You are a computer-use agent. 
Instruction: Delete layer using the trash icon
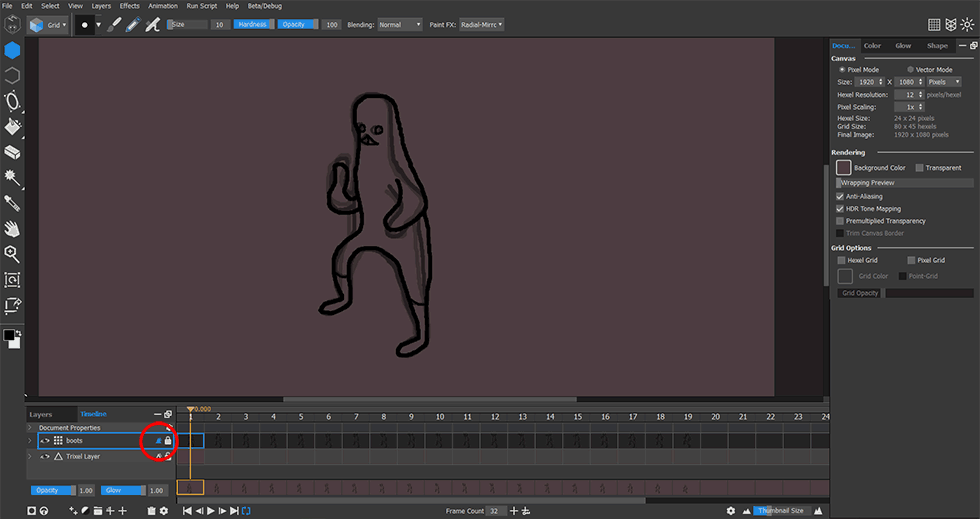151,511
